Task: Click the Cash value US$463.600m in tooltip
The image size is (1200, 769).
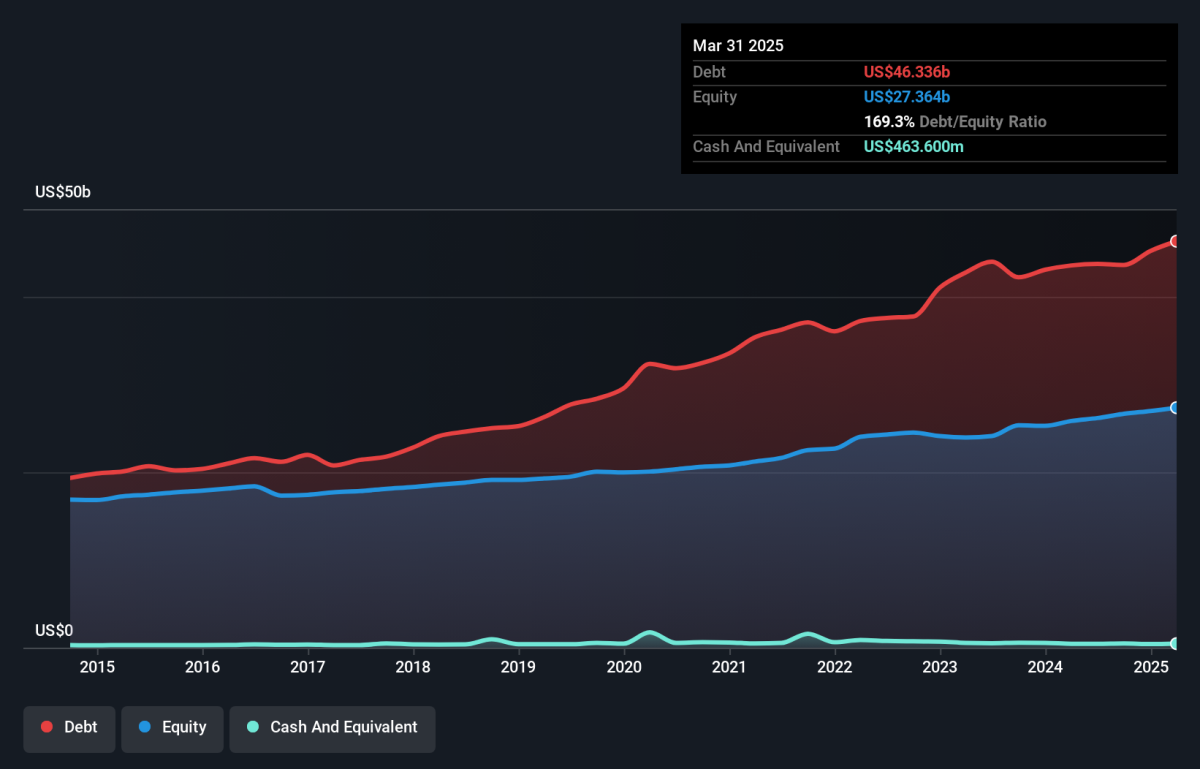Action: click(914, 147)
